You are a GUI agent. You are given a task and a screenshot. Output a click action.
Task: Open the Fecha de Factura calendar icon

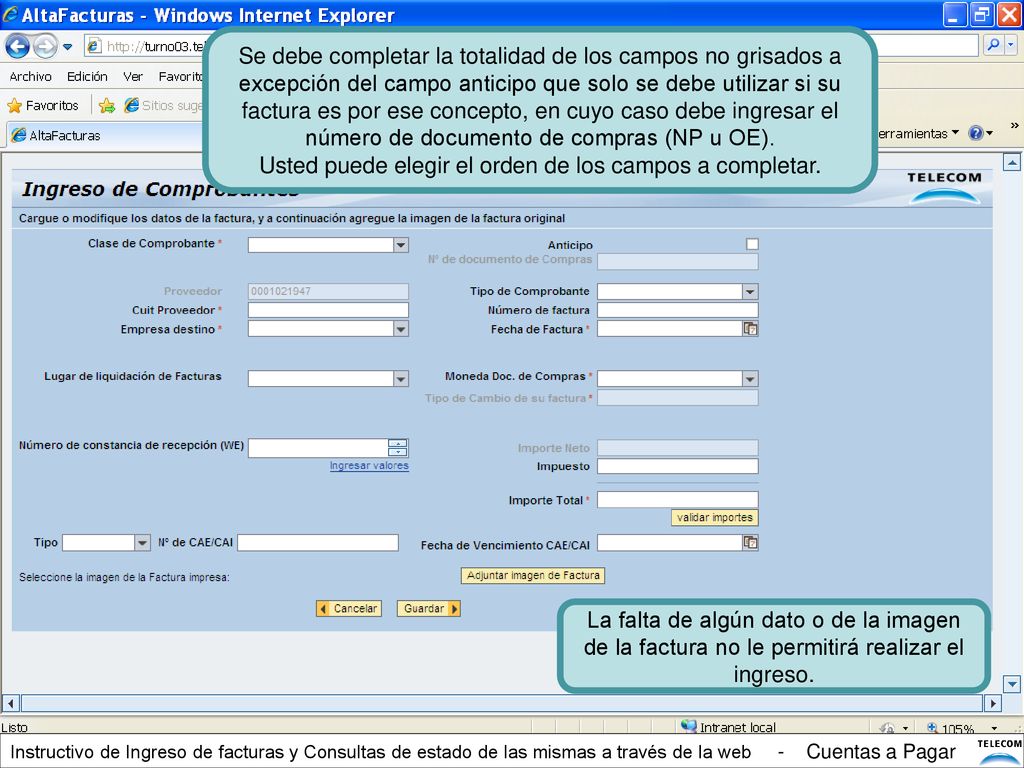(x=750, y=329)
